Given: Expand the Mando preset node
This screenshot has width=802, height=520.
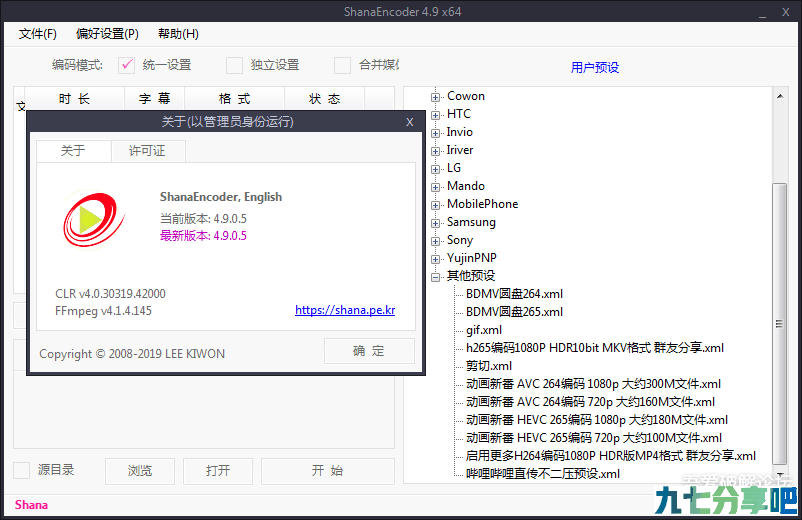Looking at the screenshot, I should point(435,187).
